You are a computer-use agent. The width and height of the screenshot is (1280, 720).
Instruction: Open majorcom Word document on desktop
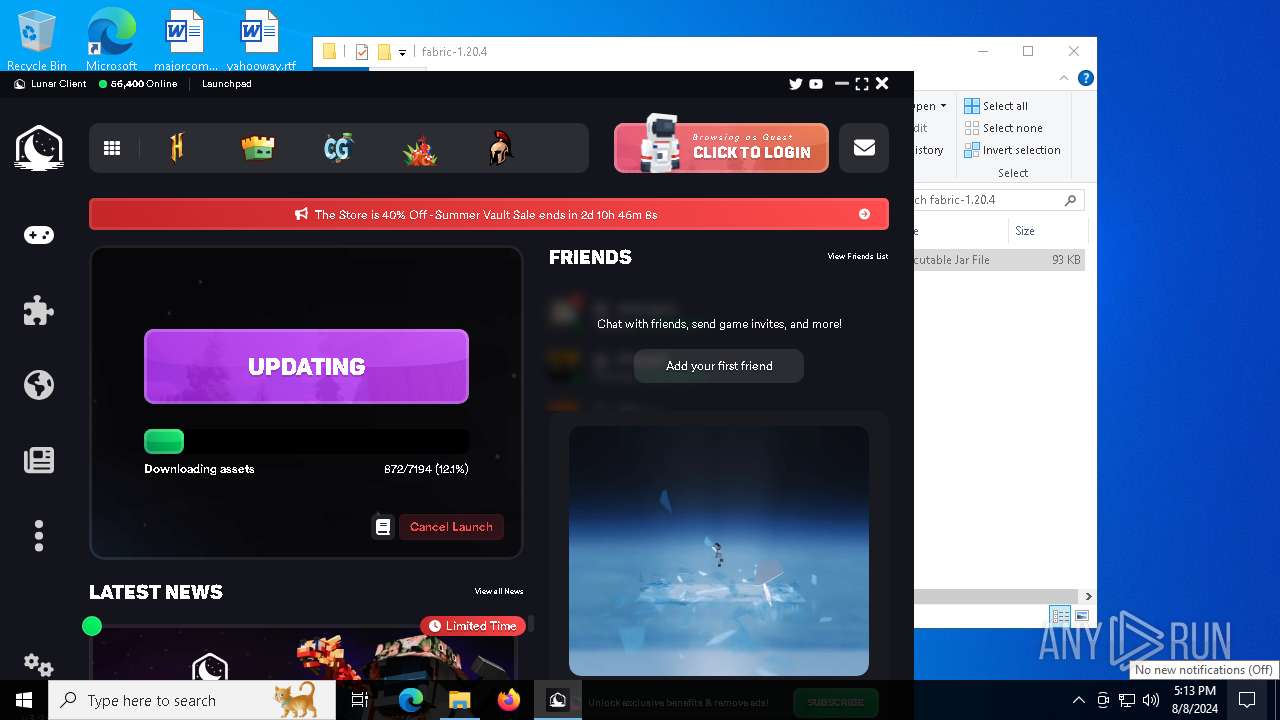(185, 41)
